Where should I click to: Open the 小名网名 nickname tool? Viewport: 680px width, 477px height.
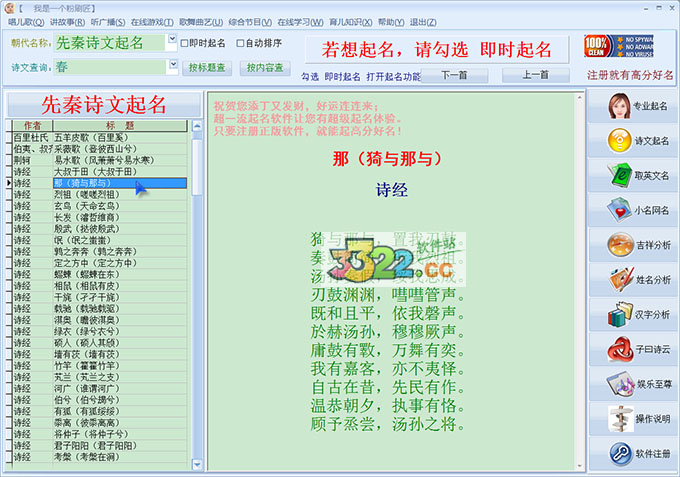pos(633,210)
